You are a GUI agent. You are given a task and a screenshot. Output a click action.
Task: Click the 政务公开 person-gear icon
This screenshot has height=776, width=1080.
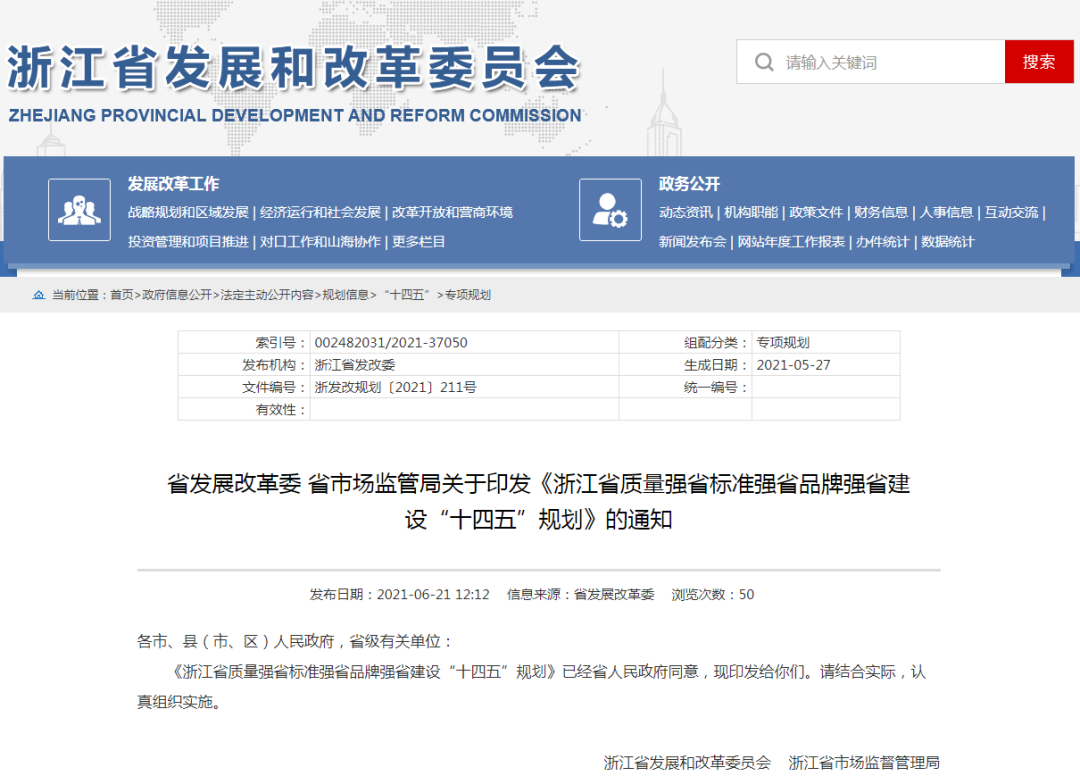point(610,209)
